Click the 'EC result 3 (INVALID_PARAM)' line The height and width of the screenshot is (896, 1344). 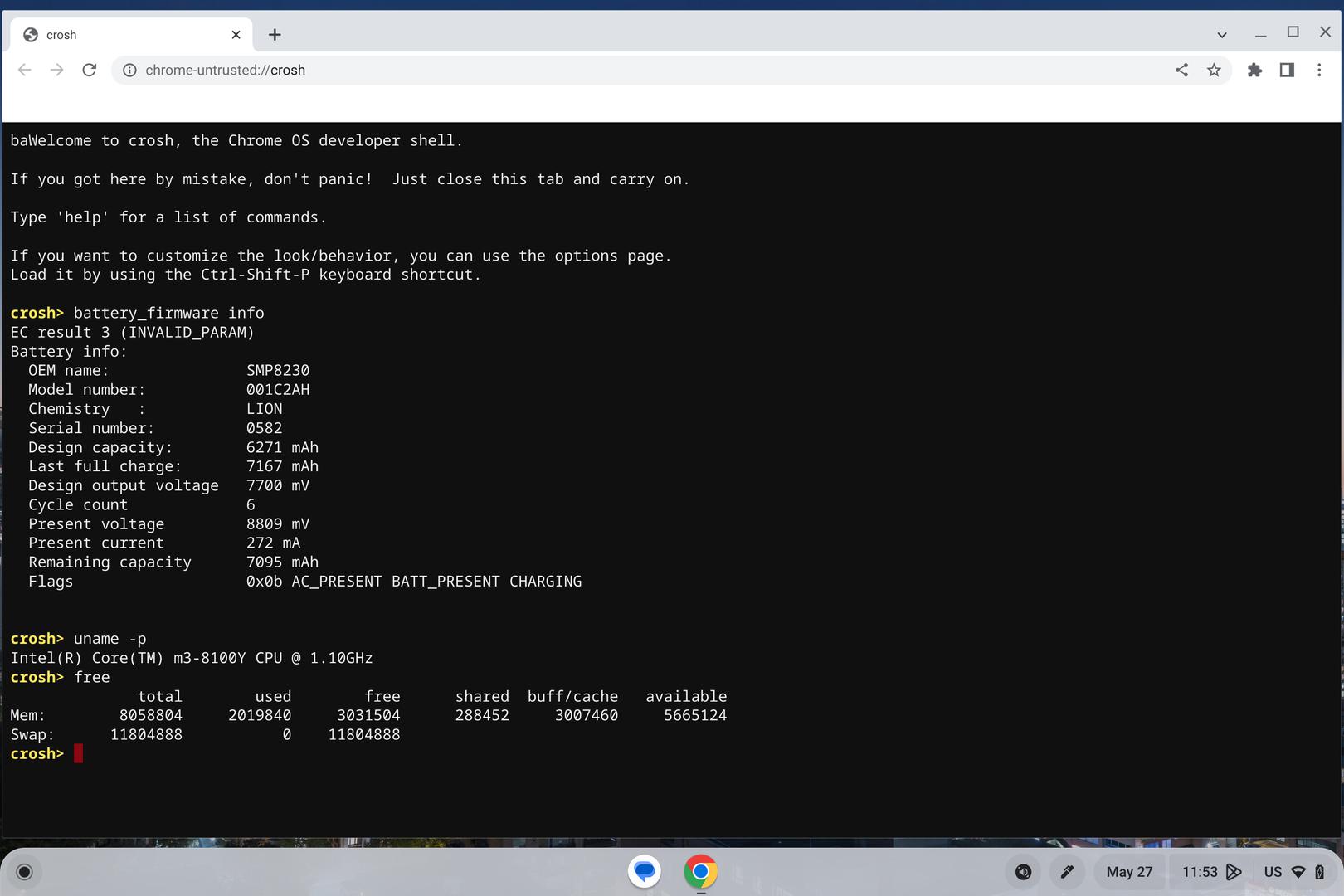(x=132, y=332)
